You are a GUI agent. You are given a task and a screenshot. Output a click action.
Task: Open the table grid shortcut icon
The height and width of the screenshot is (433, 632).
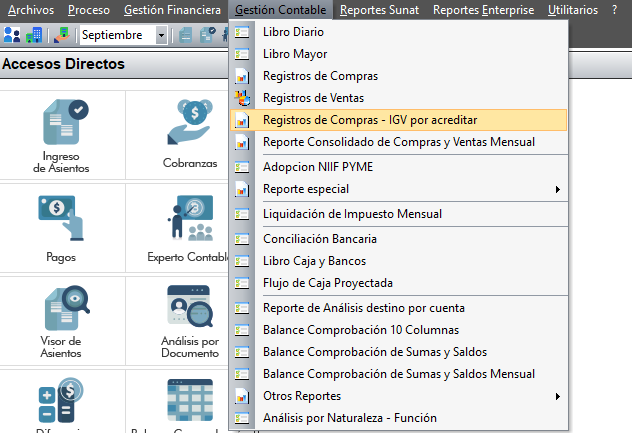tap(190, 400)
